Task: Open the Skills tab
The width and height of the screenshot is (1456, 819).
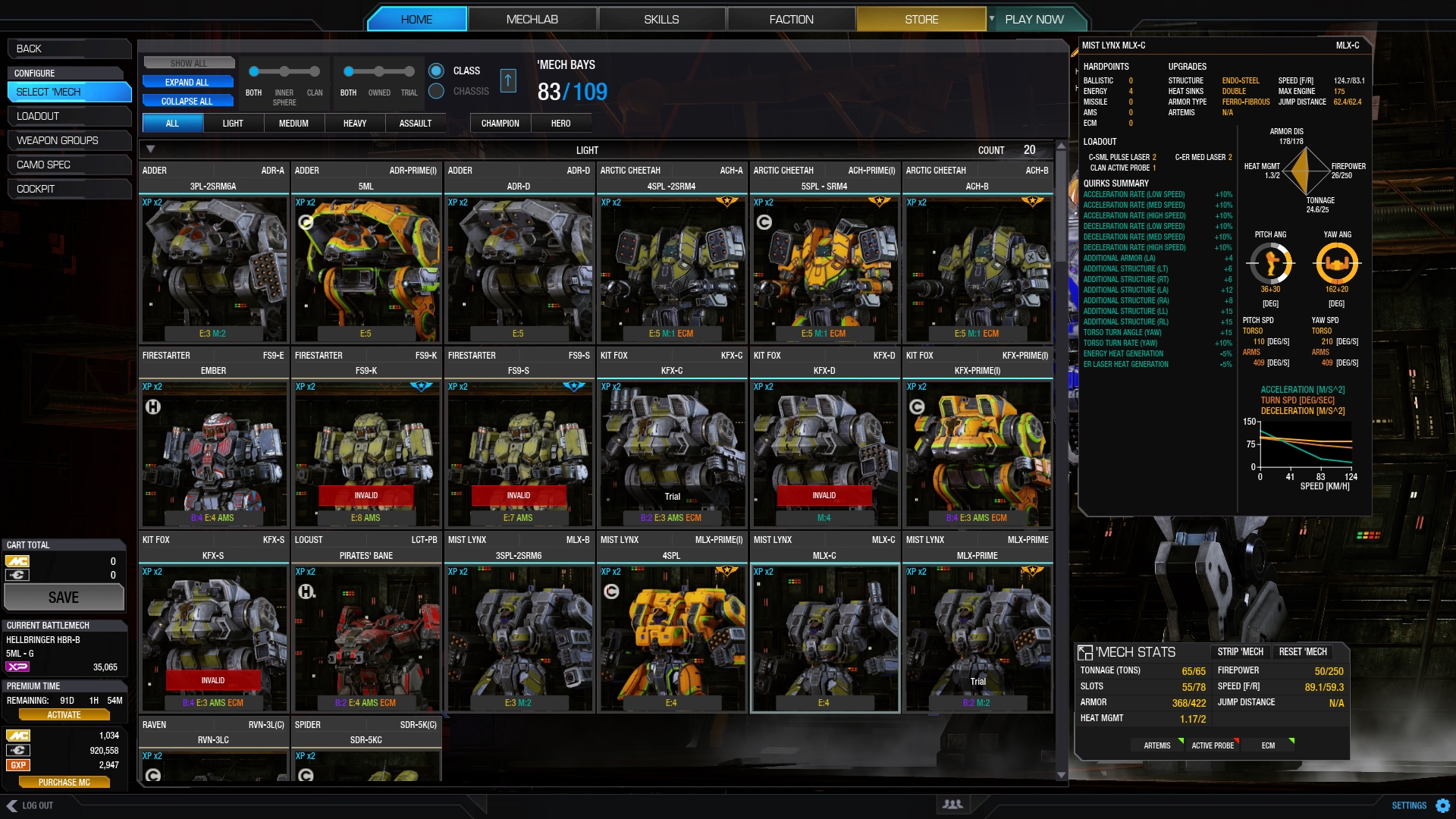Action: click(661, 19)
